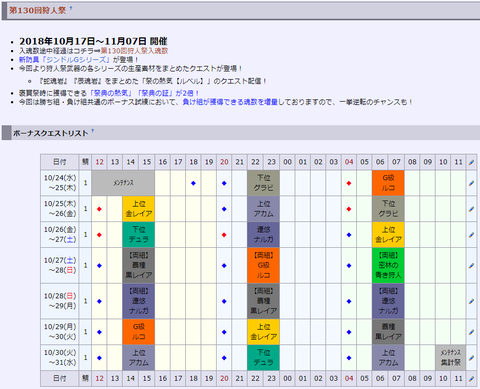
Task: Click the 2018年10月17日~11月07日 開催 bold text
Action: (x=93, y=41)
